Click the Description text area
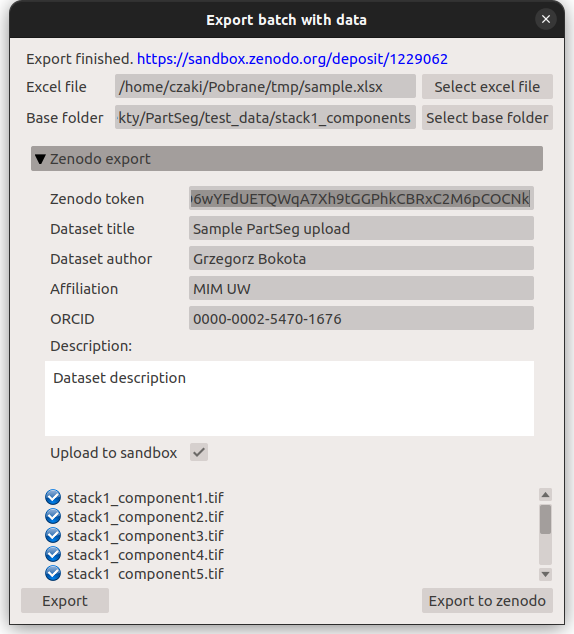The width and height of the screenshot is (574, 634). pyautogui.click(x=289, y=398)
